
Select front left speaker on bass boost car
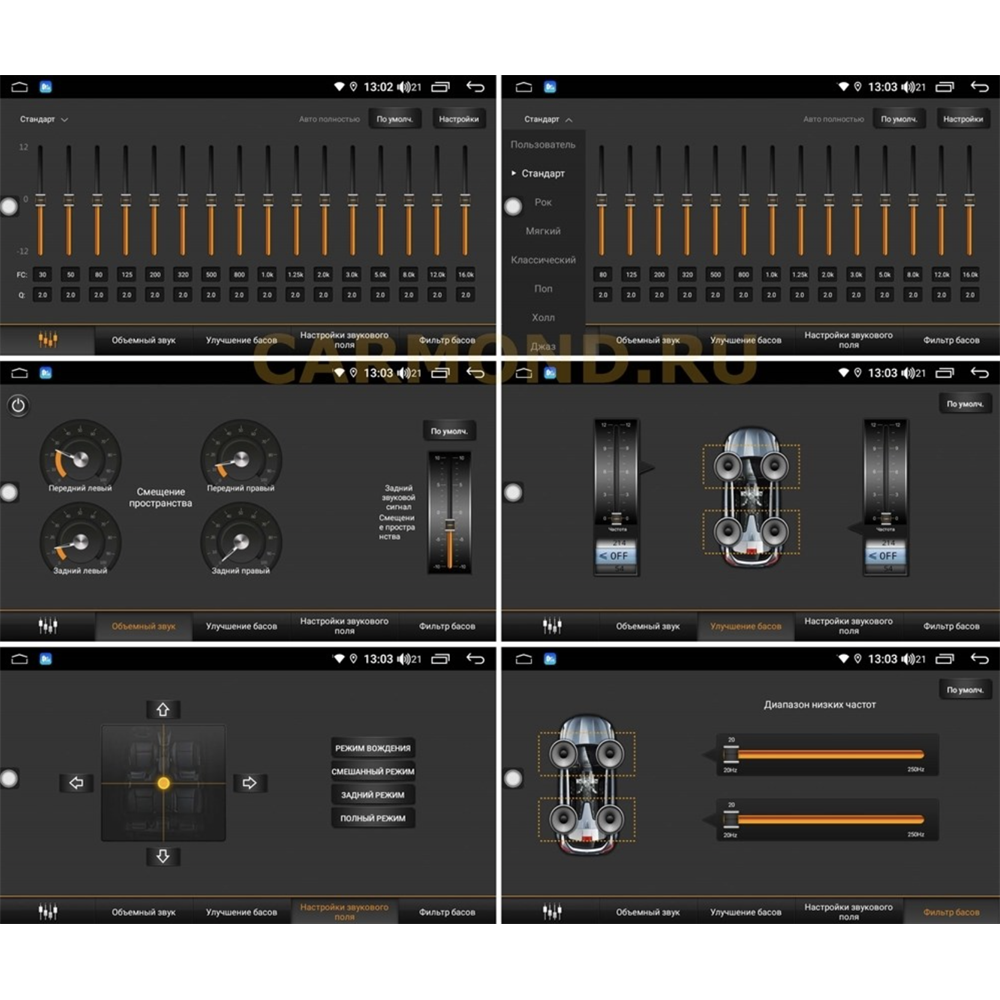pyautogui.click(x=728, y=467)
